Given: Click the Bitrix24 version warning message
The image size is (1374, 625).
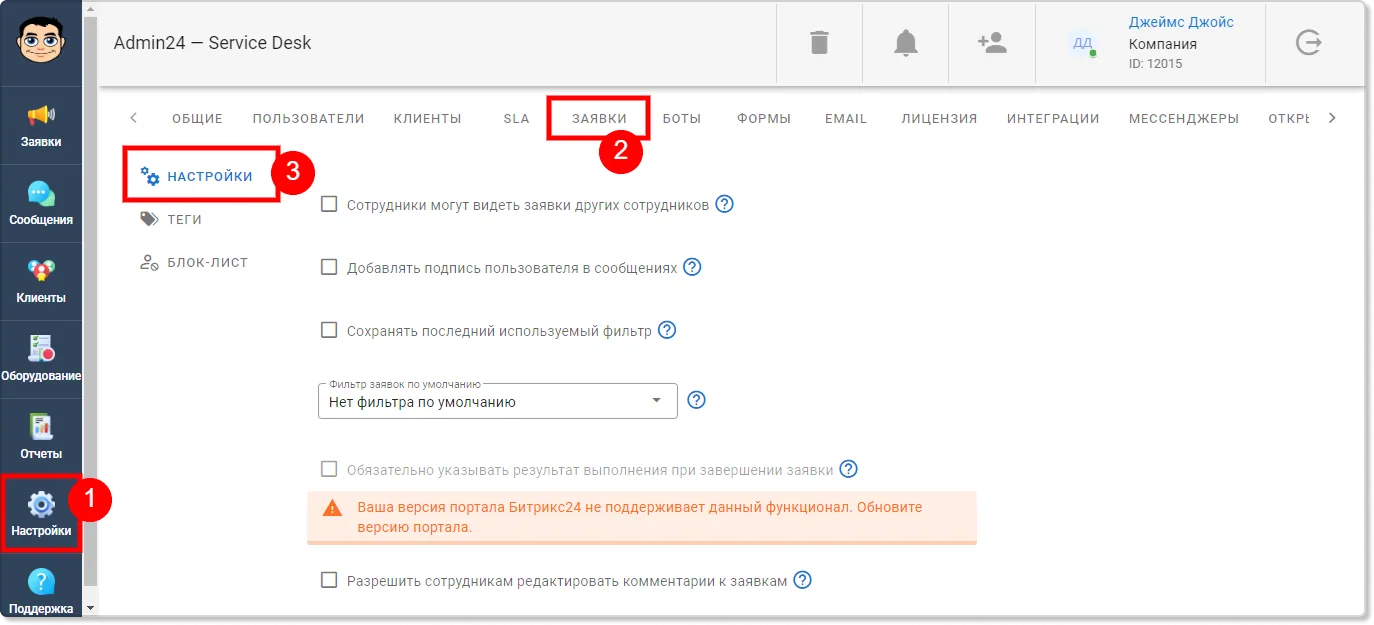Looking at the screenshot, I should (641, 517).
